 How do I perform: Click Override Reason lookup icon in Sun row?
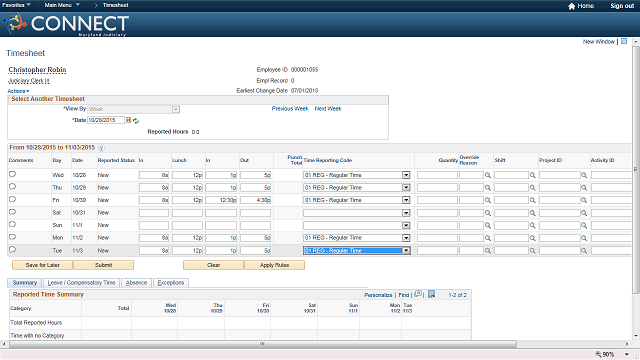point(488,225)
